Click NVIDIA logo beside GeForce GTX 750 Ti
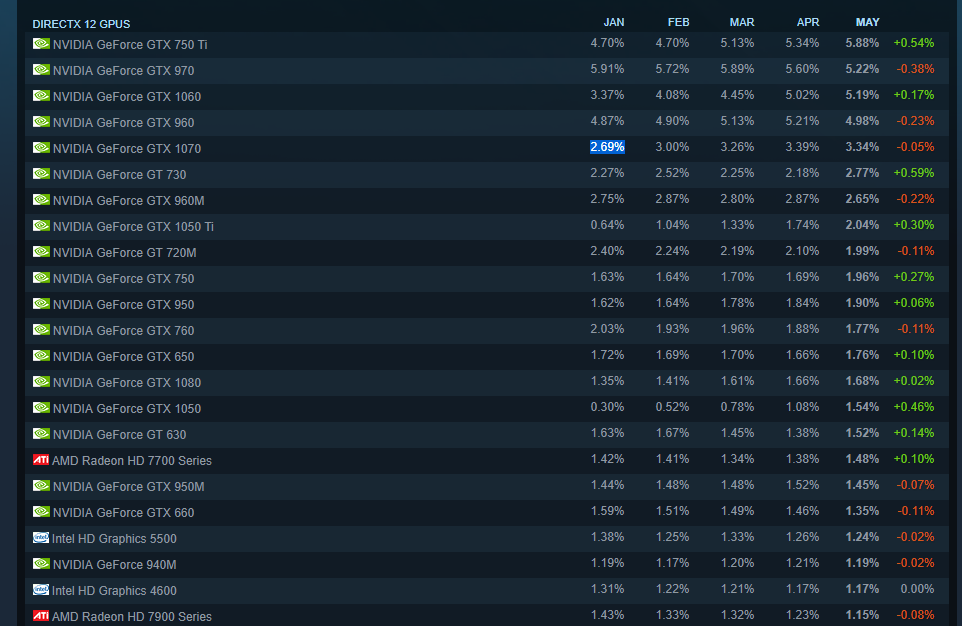 point(41,44)
